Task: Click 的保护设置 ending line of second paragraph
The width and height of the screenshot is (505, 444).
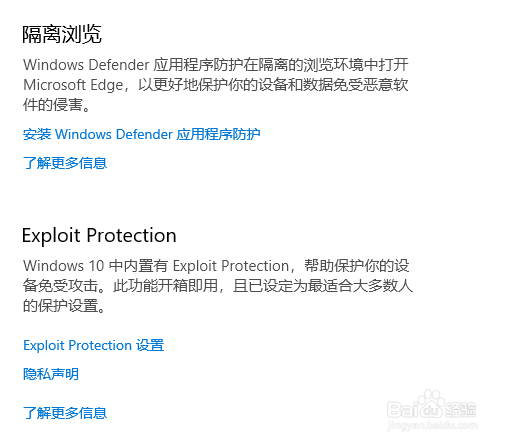Action: (60, 306)
